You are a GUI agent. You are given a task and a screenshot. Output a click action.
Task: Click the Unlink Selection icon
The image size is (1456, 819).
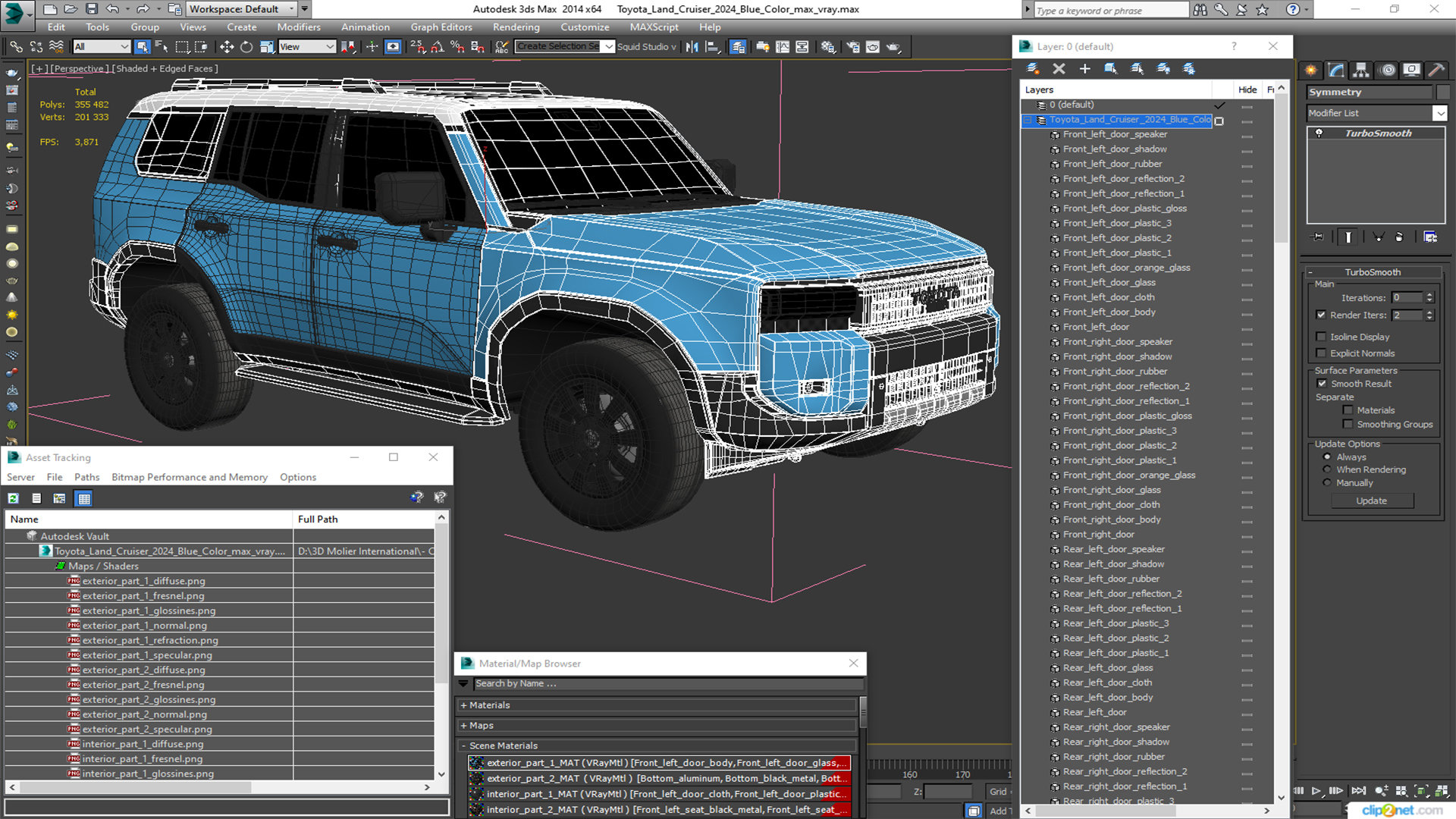[x=36, y=47]
